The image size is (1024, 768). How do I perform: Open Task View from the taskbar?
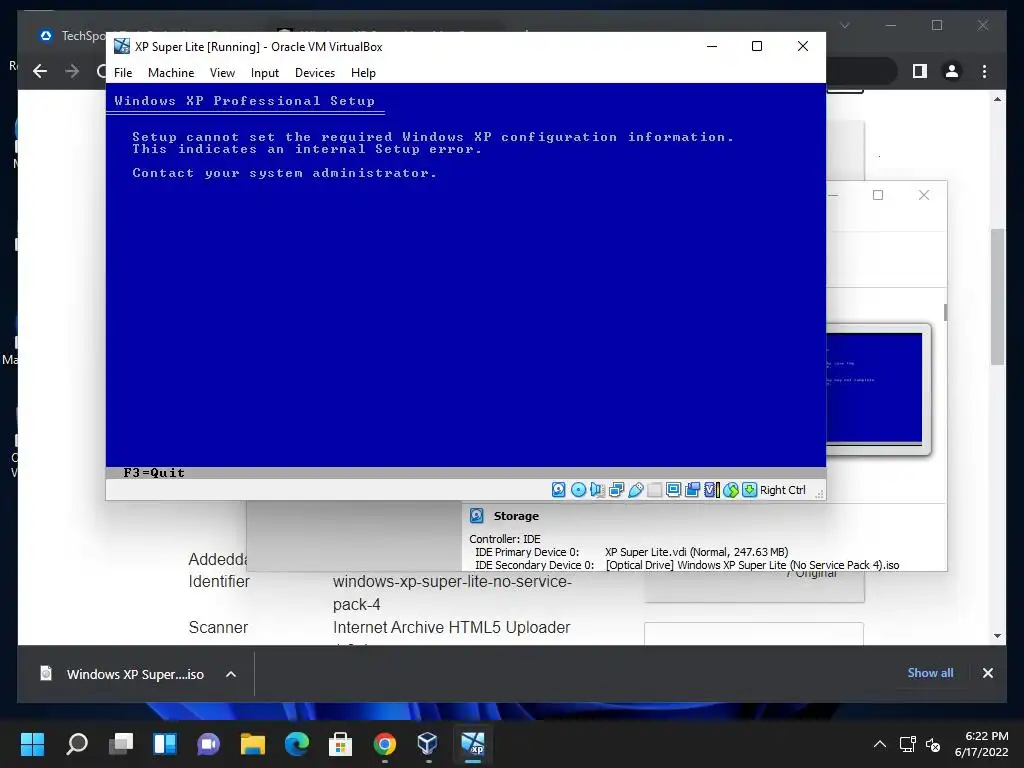[121, 744]
